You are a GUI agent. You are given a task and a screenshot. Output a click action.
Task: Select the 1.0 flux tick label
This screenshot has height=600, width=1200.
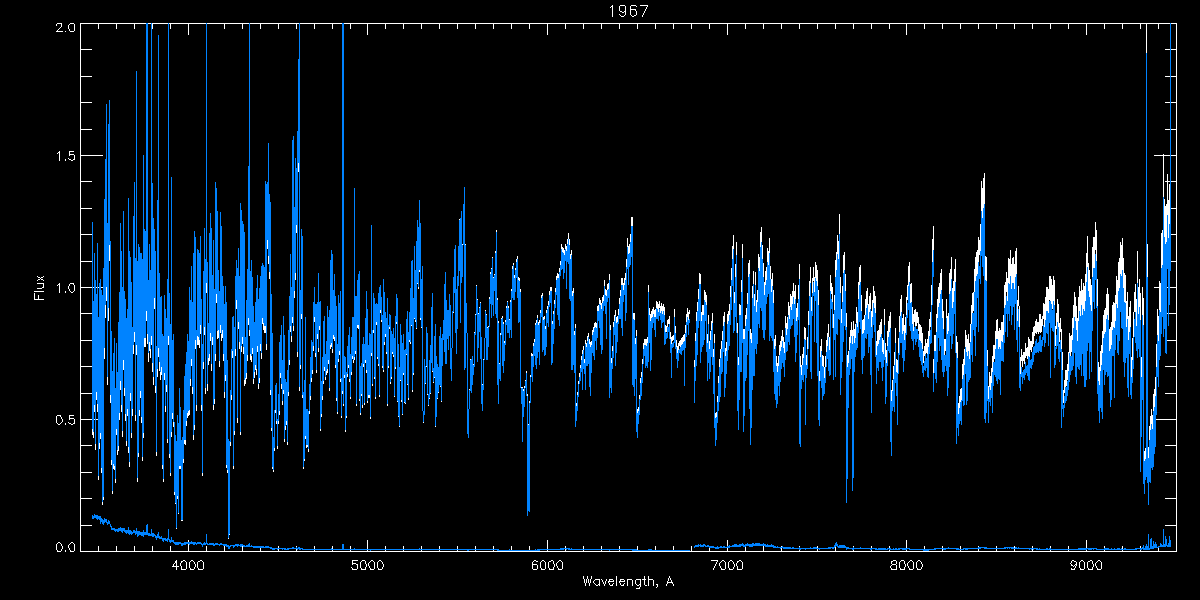[x=65, y=288]
